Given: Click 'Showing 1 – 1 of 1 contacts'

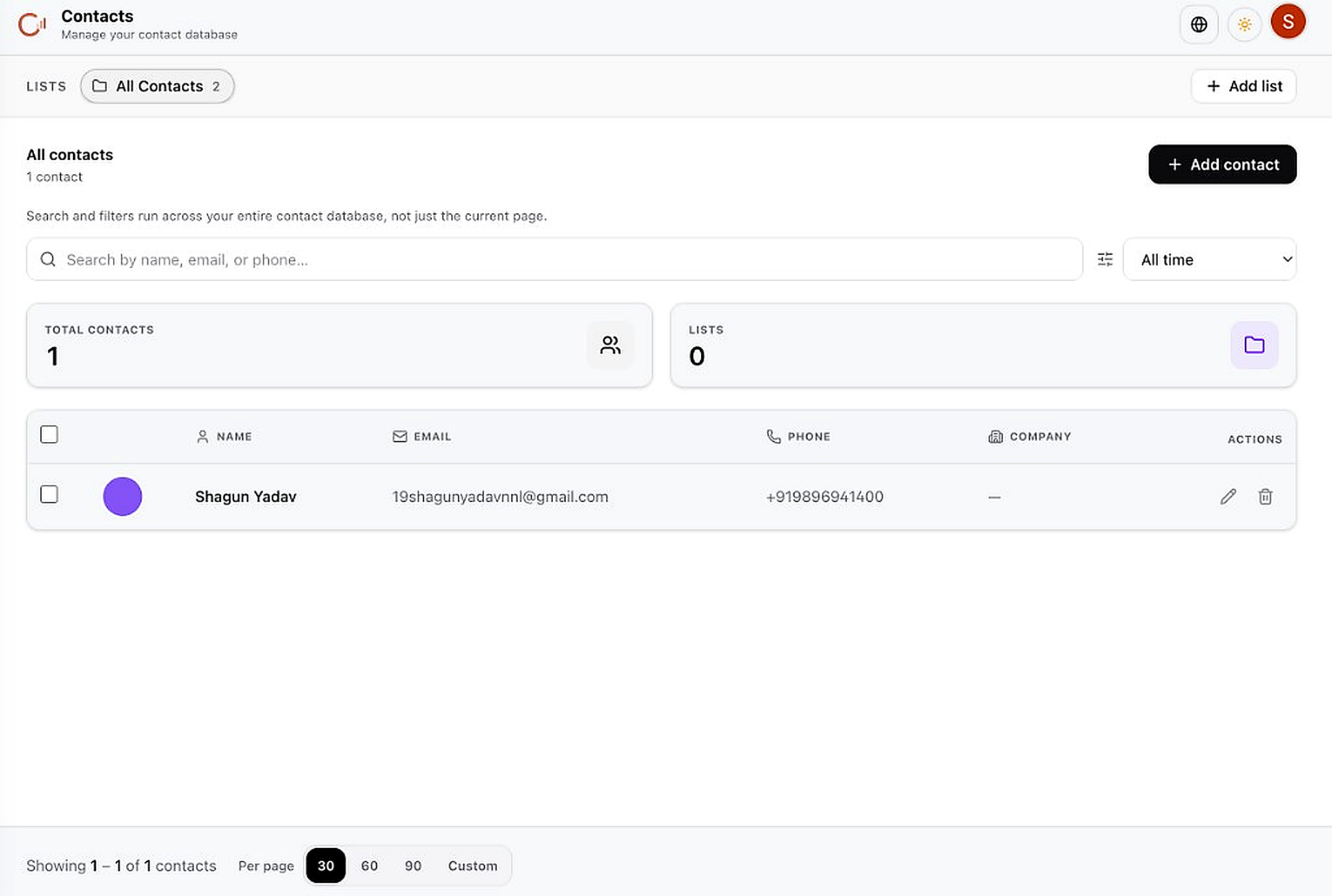Looking at the screenshot, I should pyautogui.click(x=121, y=865).
